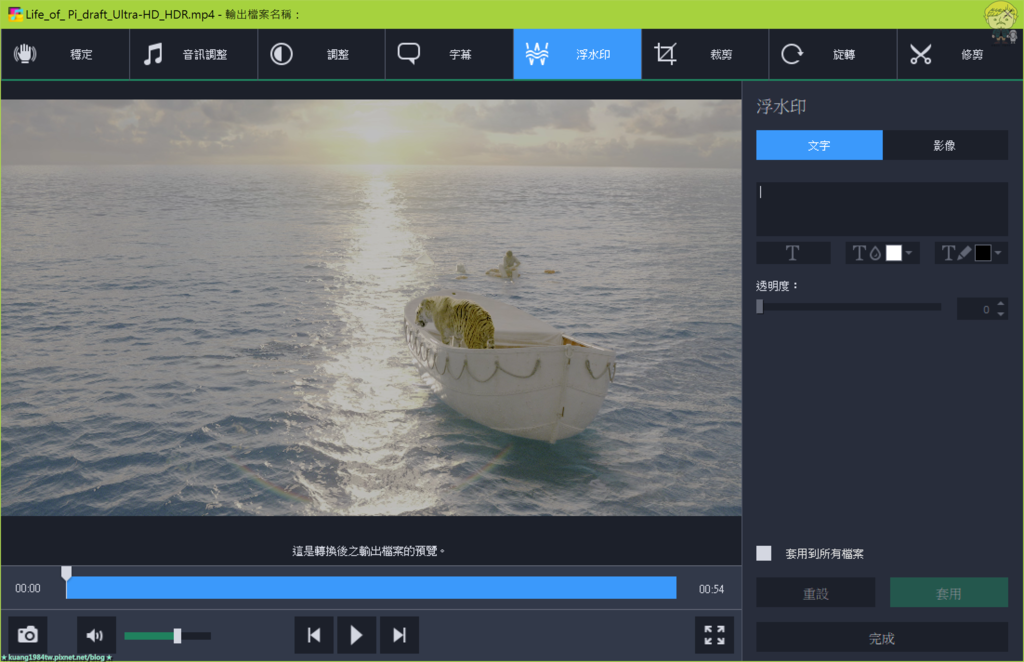Click the reset button (重設)

click(x=816, y=593)
